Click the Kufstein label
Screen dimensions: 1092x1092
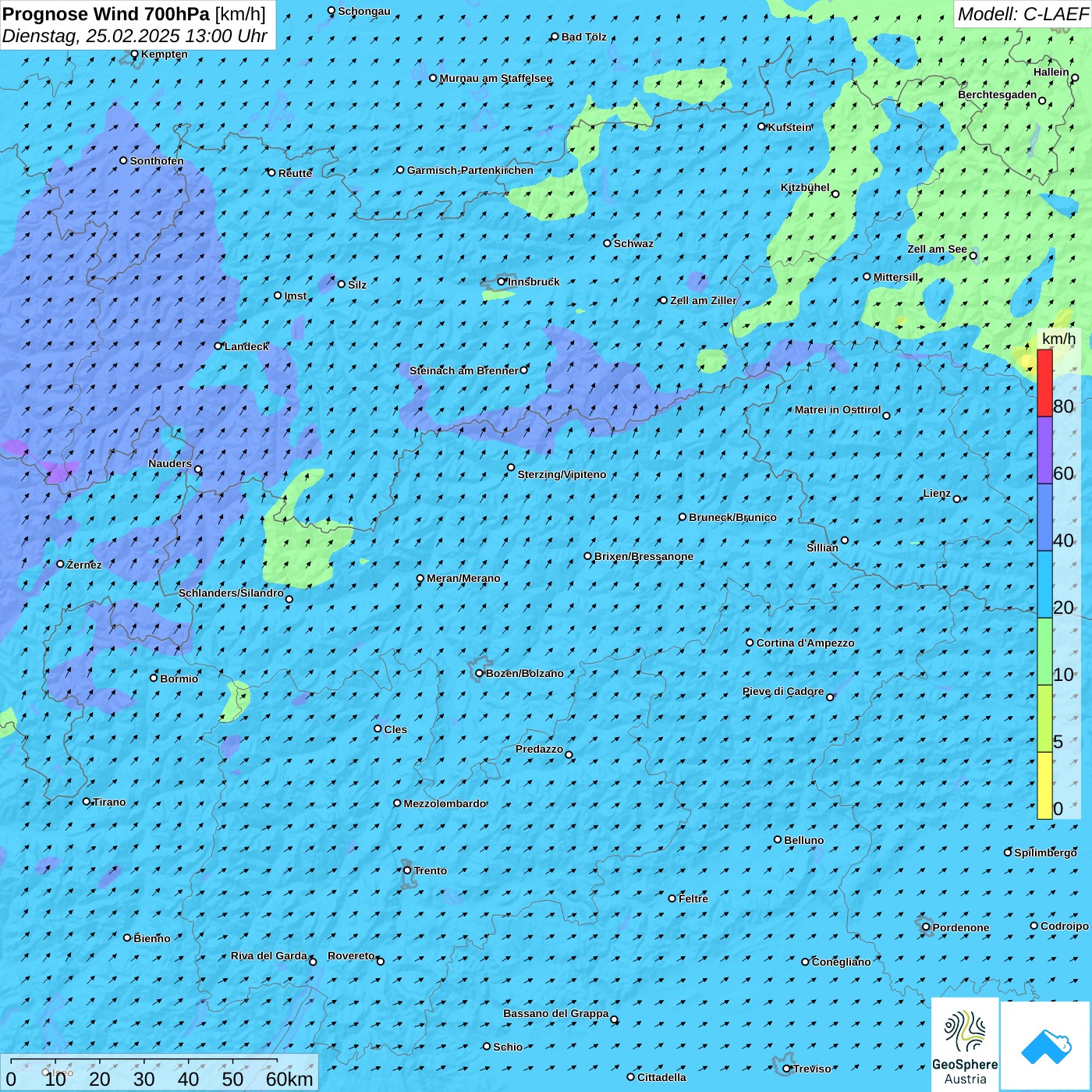(789, 127)
